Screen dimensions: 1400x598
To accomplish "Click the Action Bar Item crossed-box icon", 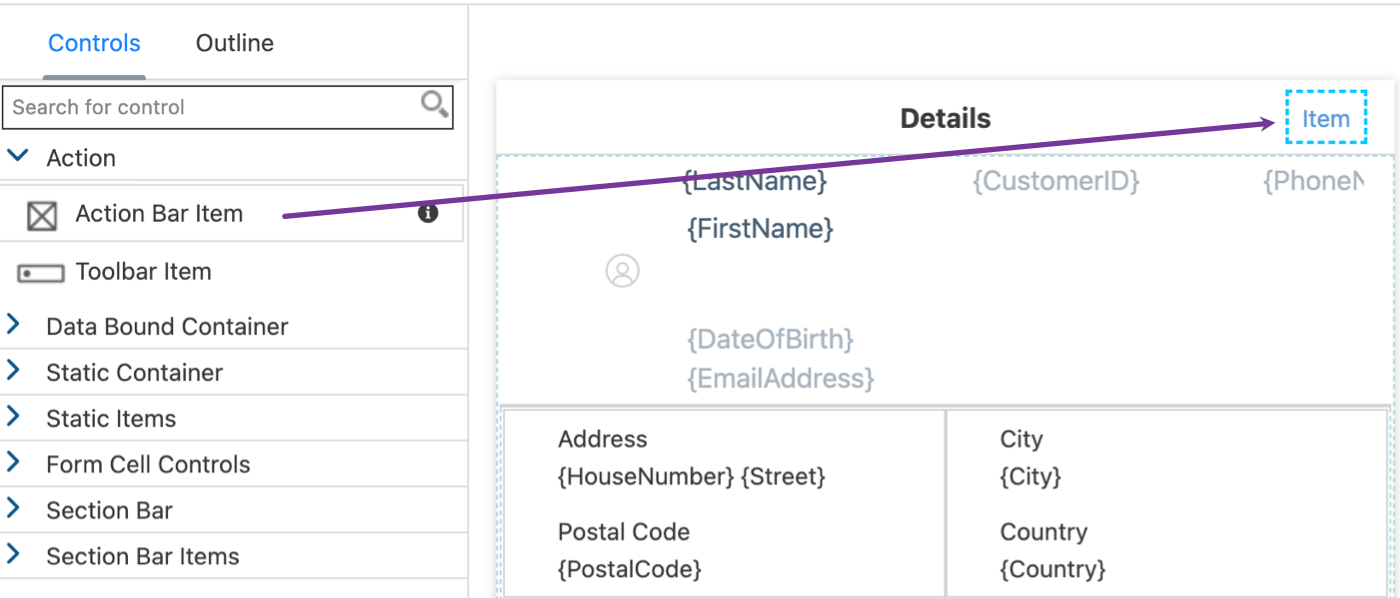I will [41, 215].
